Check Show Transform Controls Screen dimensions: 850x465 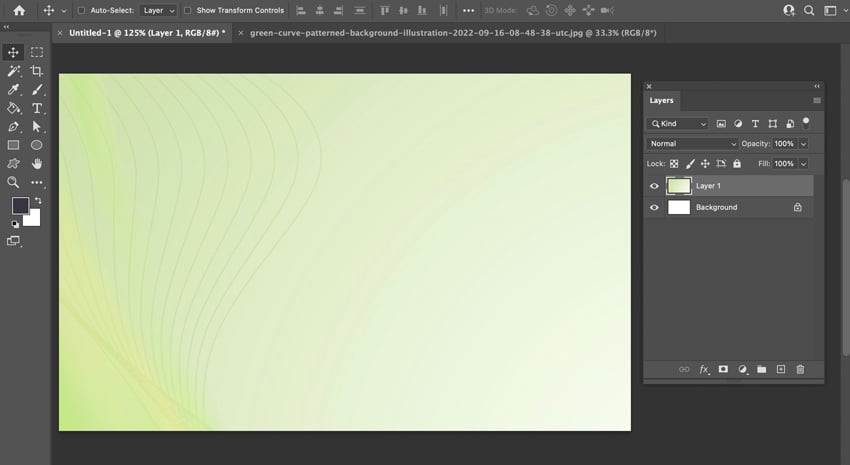(x=188, y=10)
